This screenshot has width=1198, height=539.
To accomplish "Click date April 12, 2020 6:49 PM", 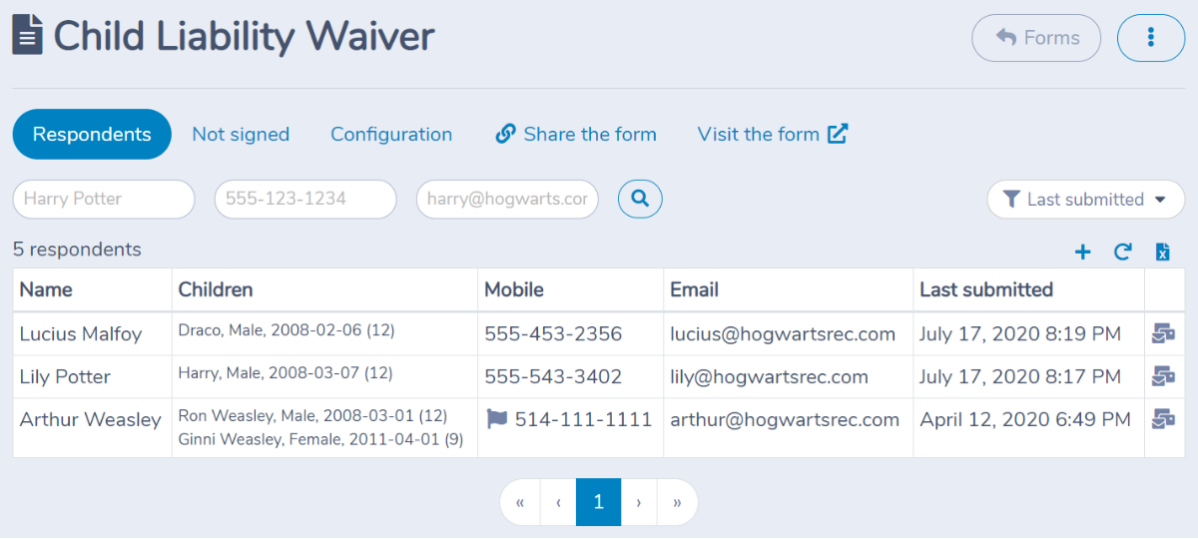I will pos(1025,420).
